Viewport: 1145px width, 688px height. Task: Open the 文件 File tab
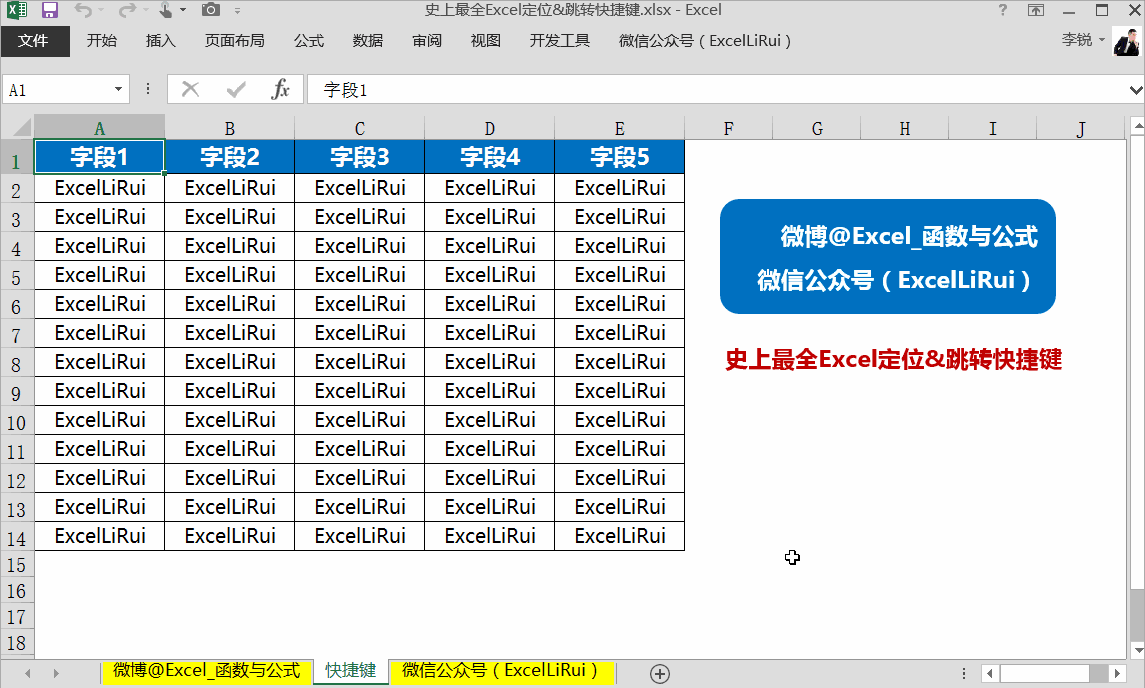pyautogui.click(x=34, y=41)
